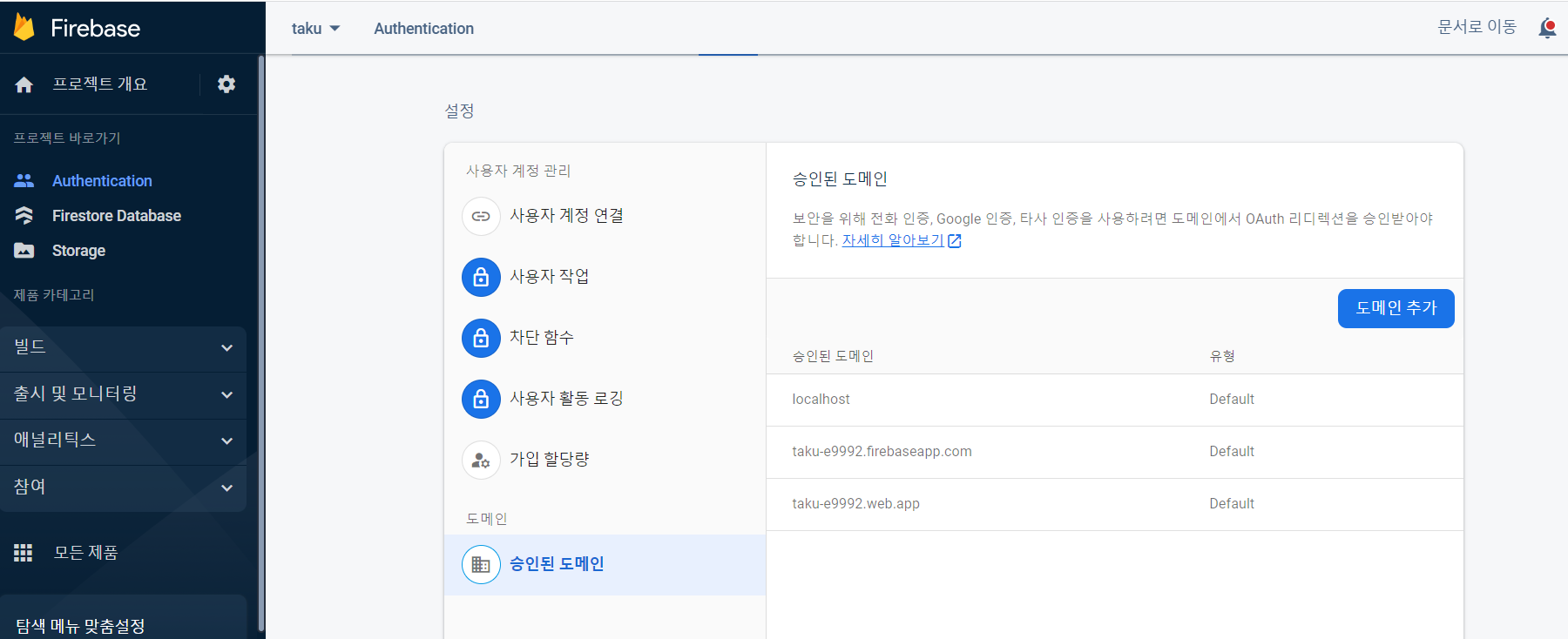
Task: Click the Authentication people icon in sidebar
Action: click(24, 180)
